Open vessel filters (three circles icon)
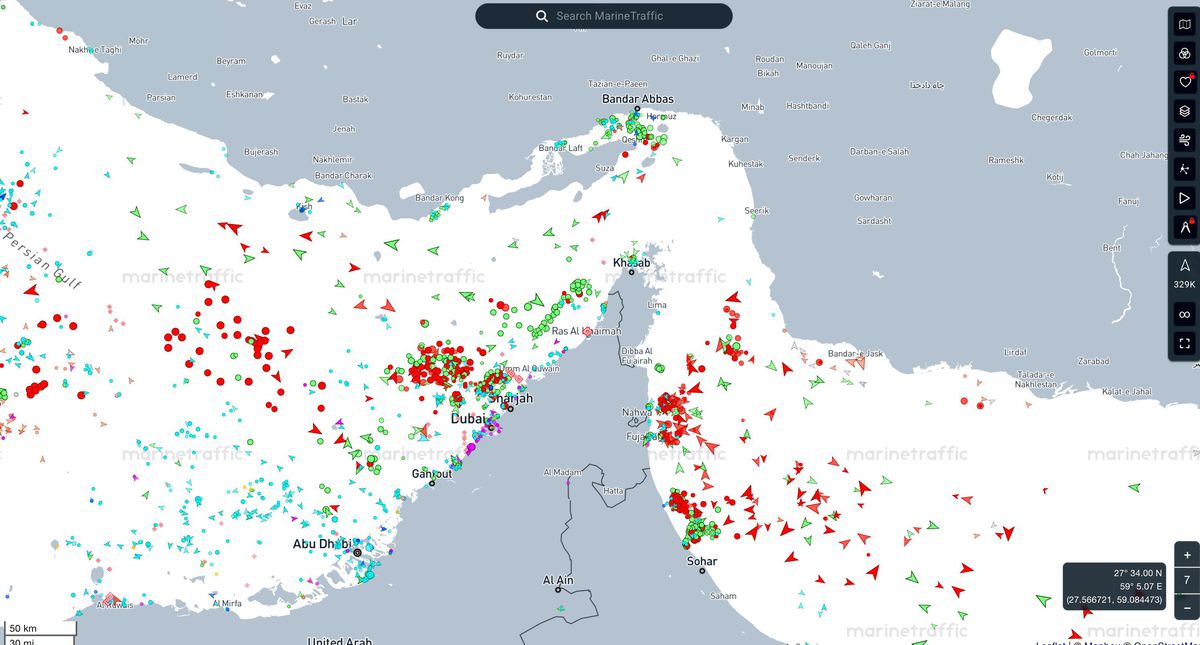Screen dimensions: 1200x645 [x=1184, y=53]
